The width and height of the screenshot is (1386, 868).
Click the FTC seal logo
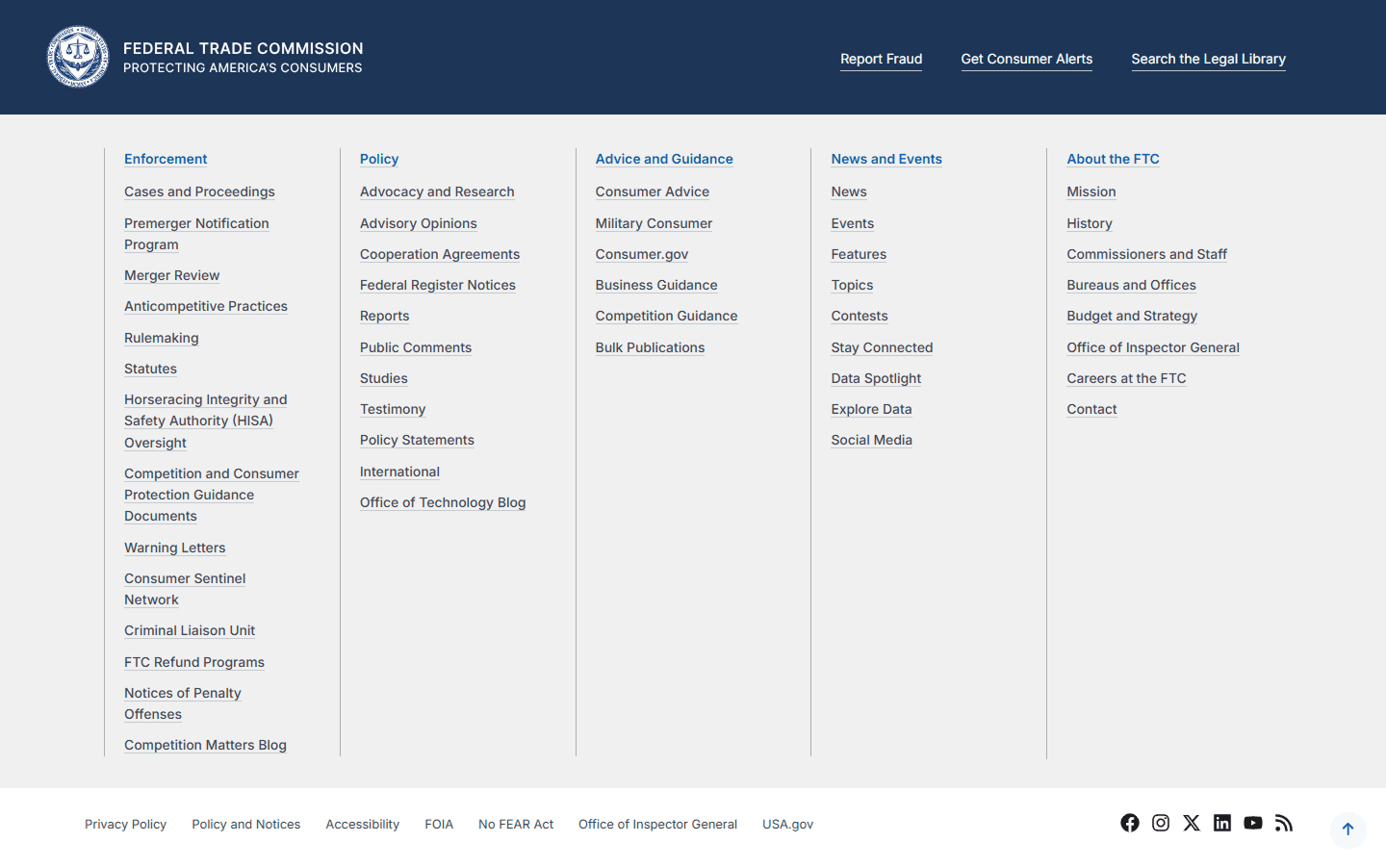78,57
